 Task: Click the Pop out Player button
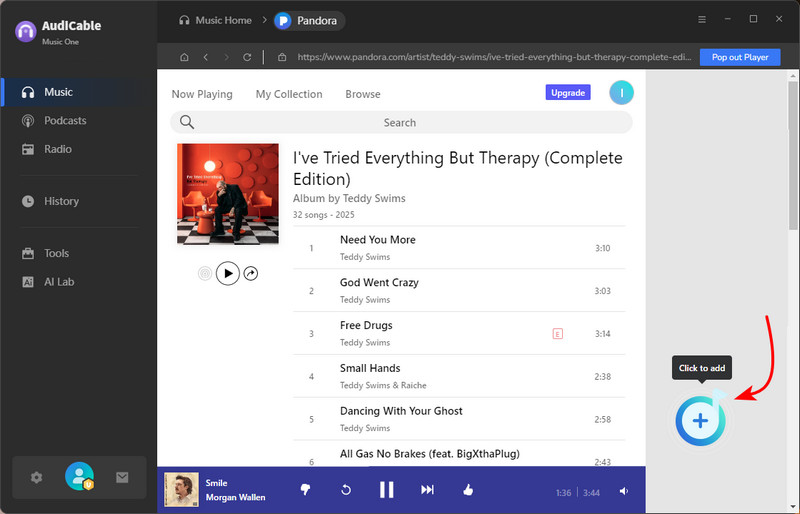pos(740,57)
